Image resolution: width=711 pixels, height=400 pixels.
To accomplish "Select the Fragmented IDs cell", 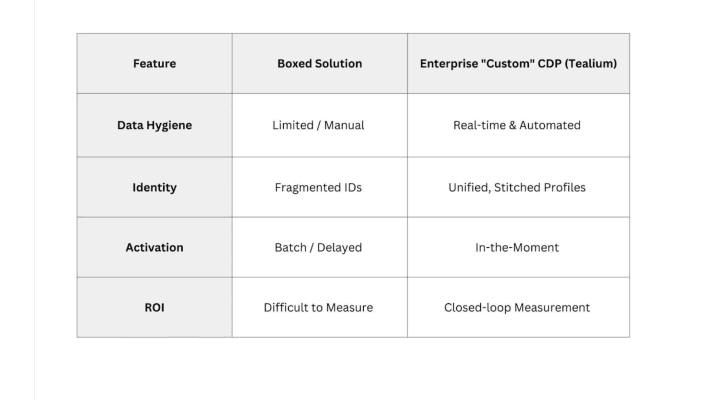I will [320, 187].
